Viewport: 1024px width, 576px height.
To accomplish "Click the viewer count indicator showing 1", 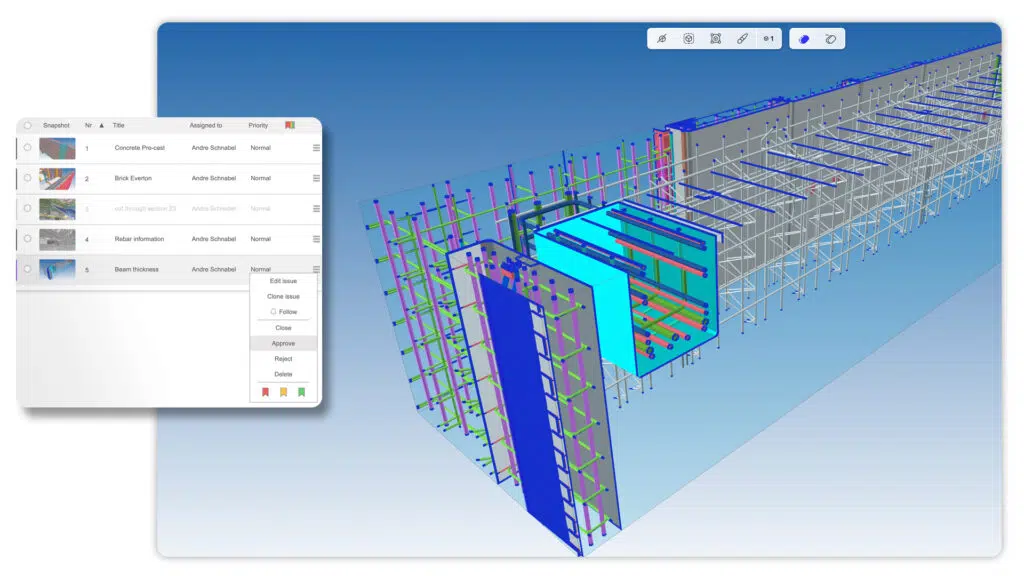I will [x=768, y=39].
